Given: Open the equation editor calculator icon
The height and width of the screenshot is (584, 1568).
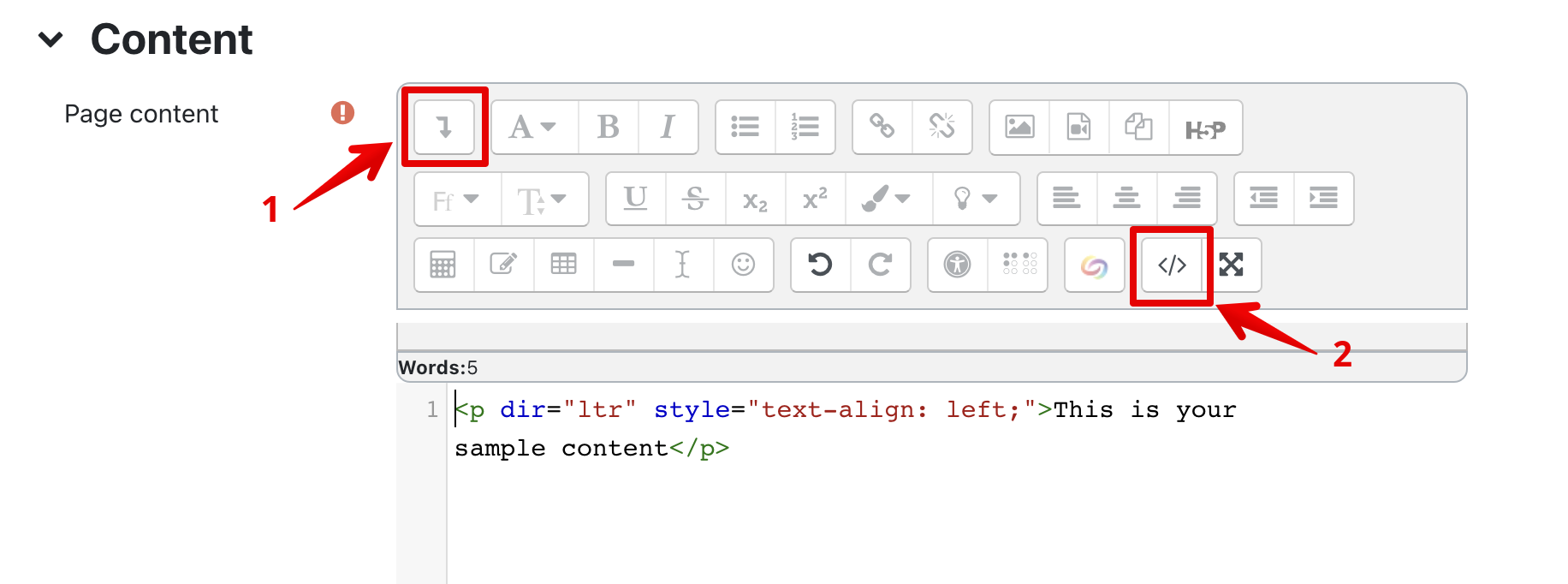Looking at the screenshot, I should pyautogui.click(x=443, y=265).
